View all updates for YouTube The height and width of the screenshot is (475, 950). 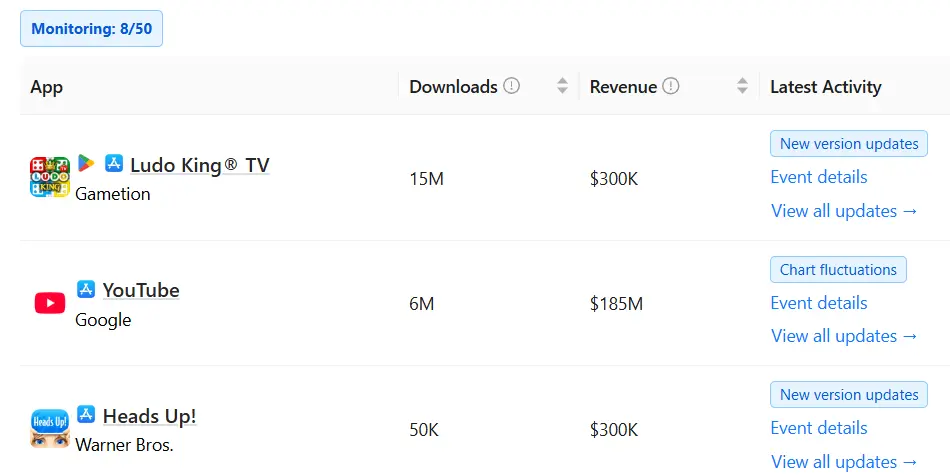(x=845, y=336)
